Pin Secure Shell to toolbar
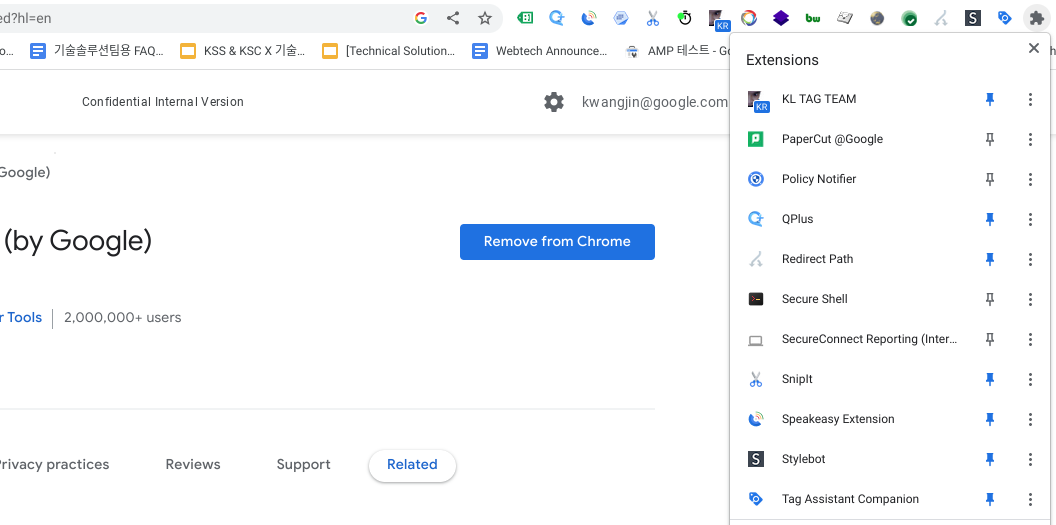Screen dimensions: 1056x525 click(x=989, y=300)
